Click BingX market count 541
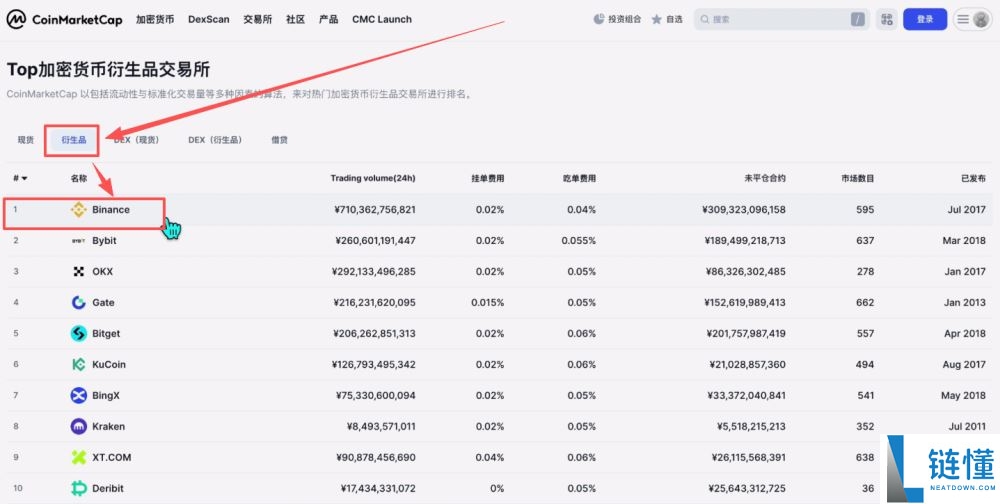 coord(865,396)
